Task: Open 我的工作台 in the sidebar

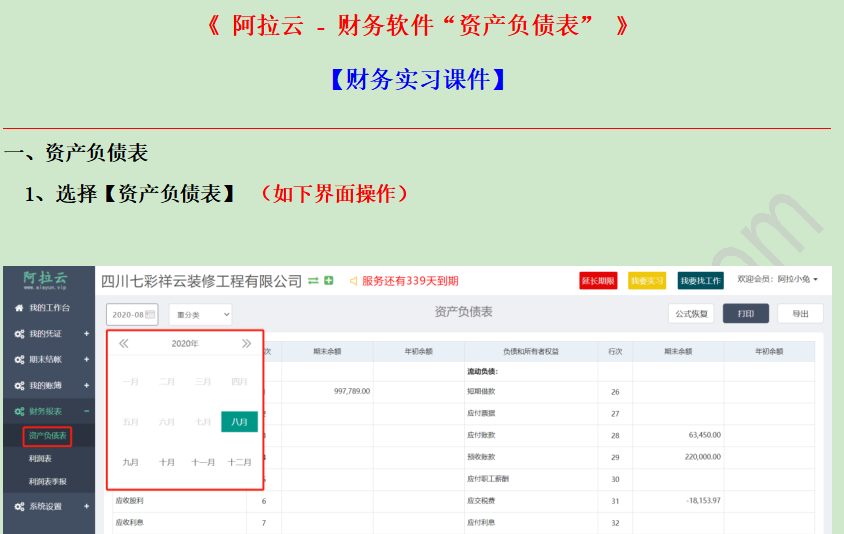Action: [x=49, y=308]
